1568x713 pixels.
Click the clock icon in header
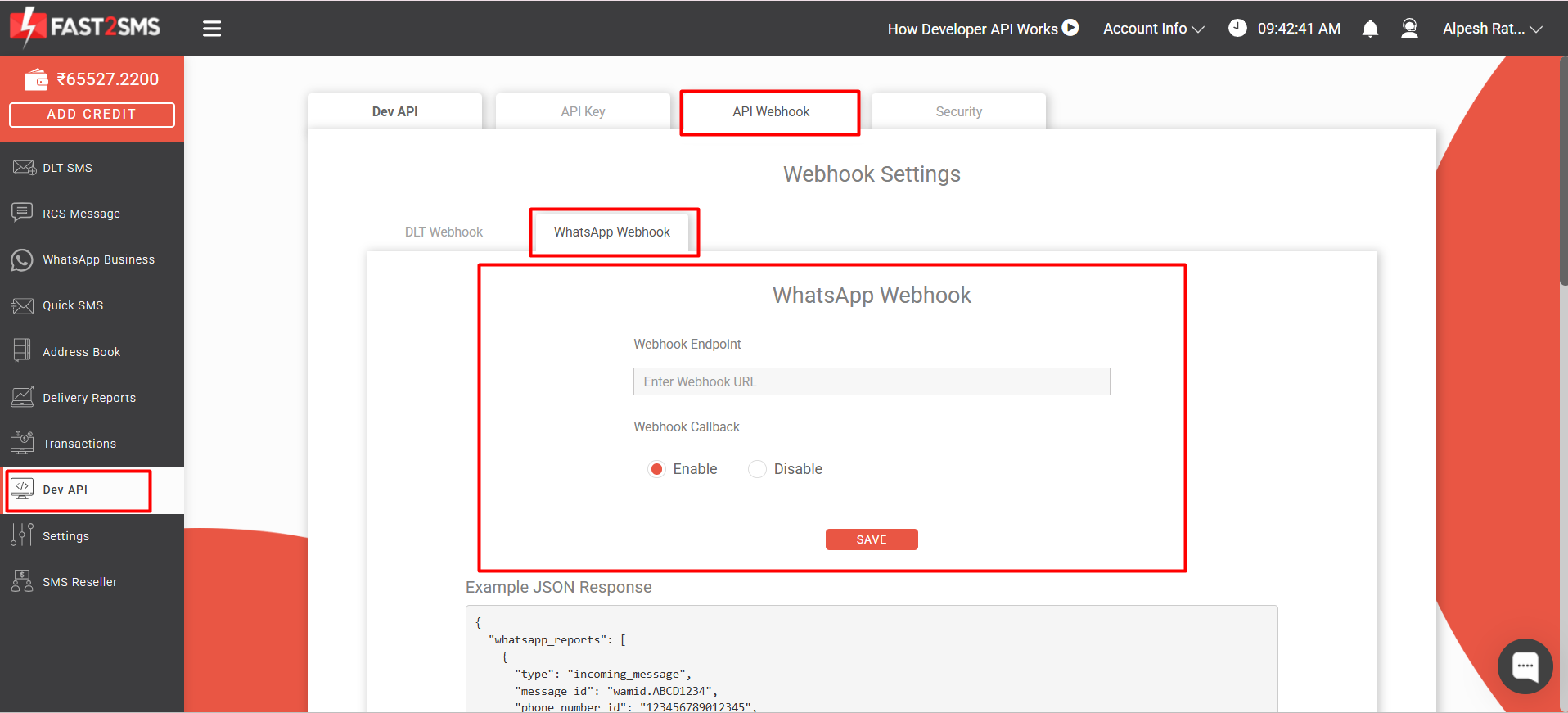pyautogui.click(x=1237, y=28)
